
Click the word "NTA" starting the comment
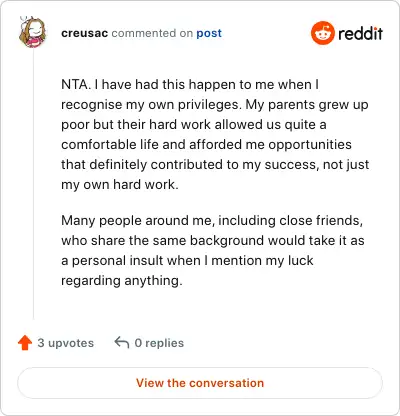coord(75,84)
